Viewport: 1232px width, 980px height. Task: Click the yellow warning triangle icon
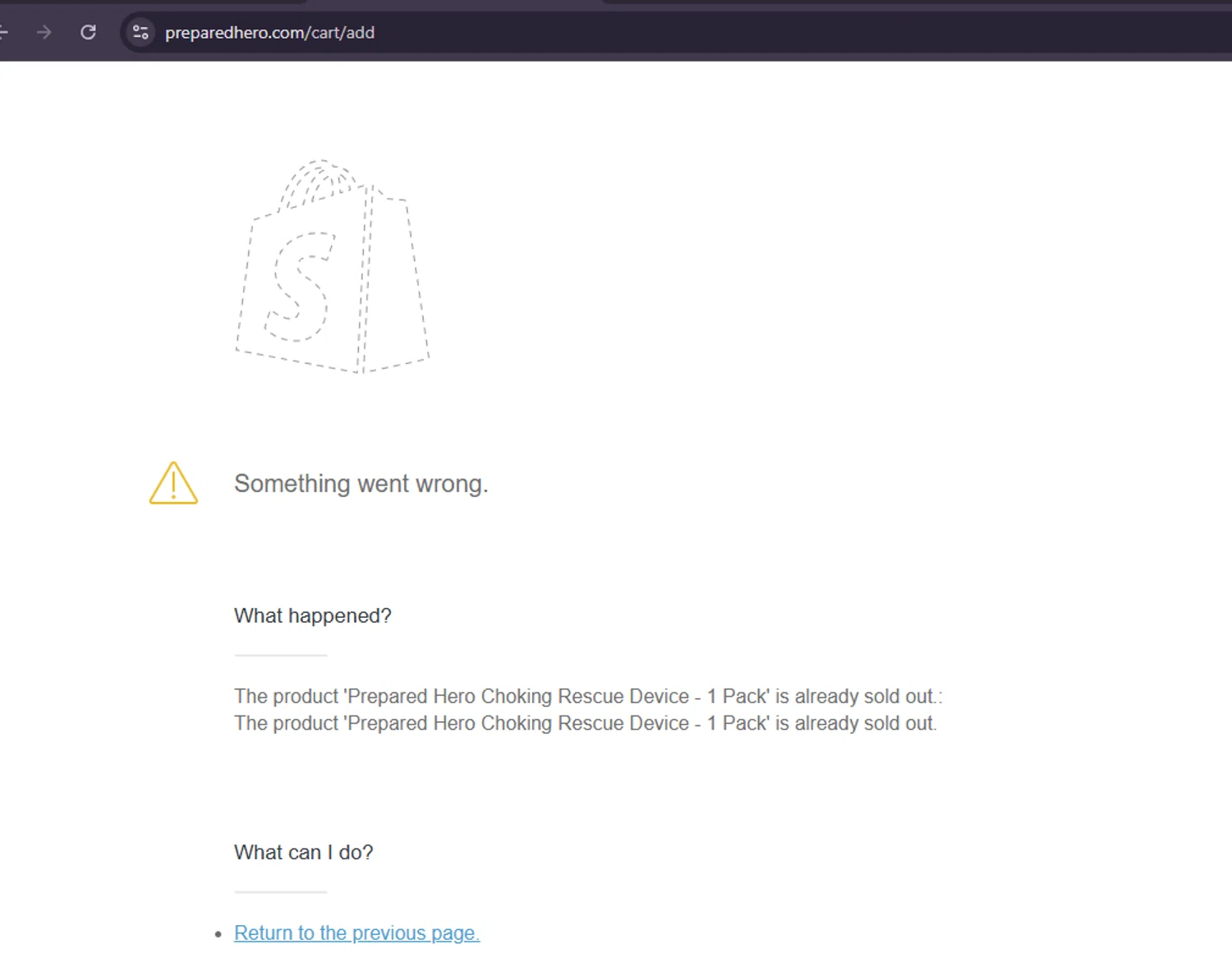click(x=173, y=483)
